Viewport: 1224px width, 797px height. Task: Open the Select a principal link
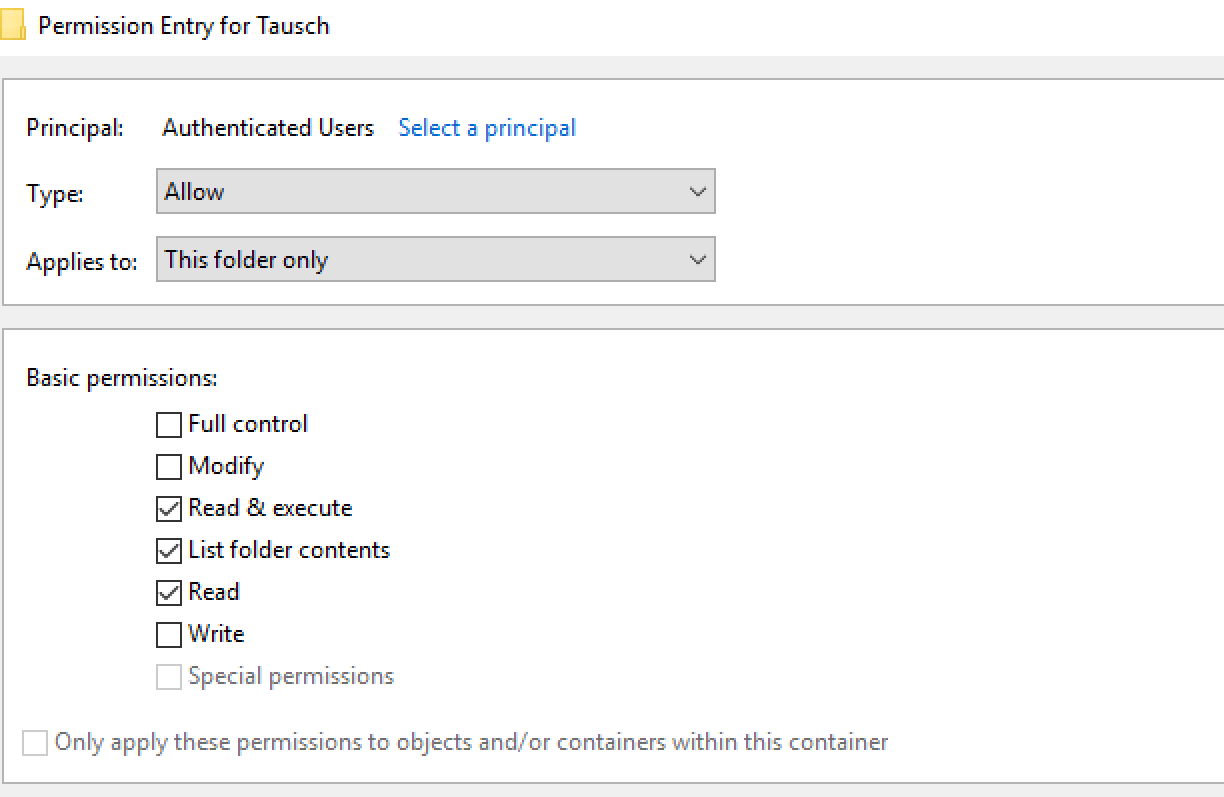(x=487, y=128)
